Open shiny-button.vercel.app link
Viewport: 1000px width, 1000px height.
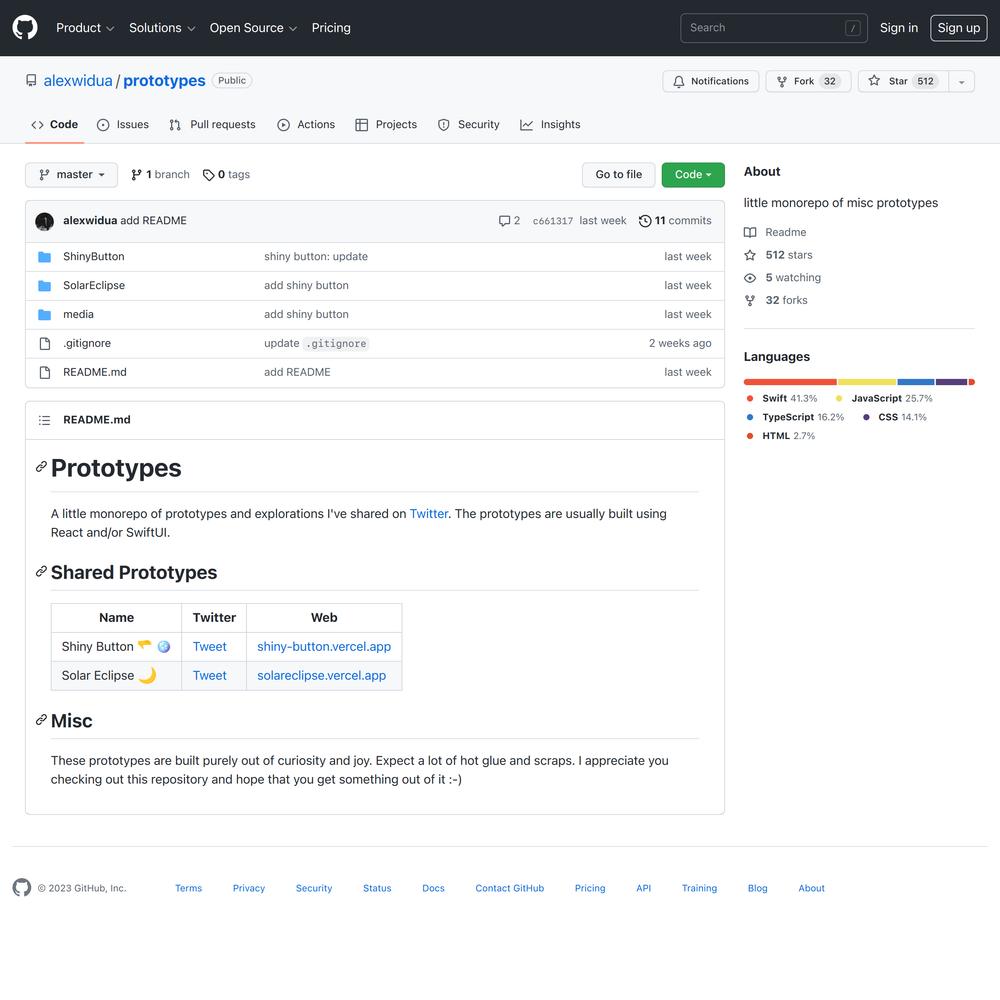[324, 647]
